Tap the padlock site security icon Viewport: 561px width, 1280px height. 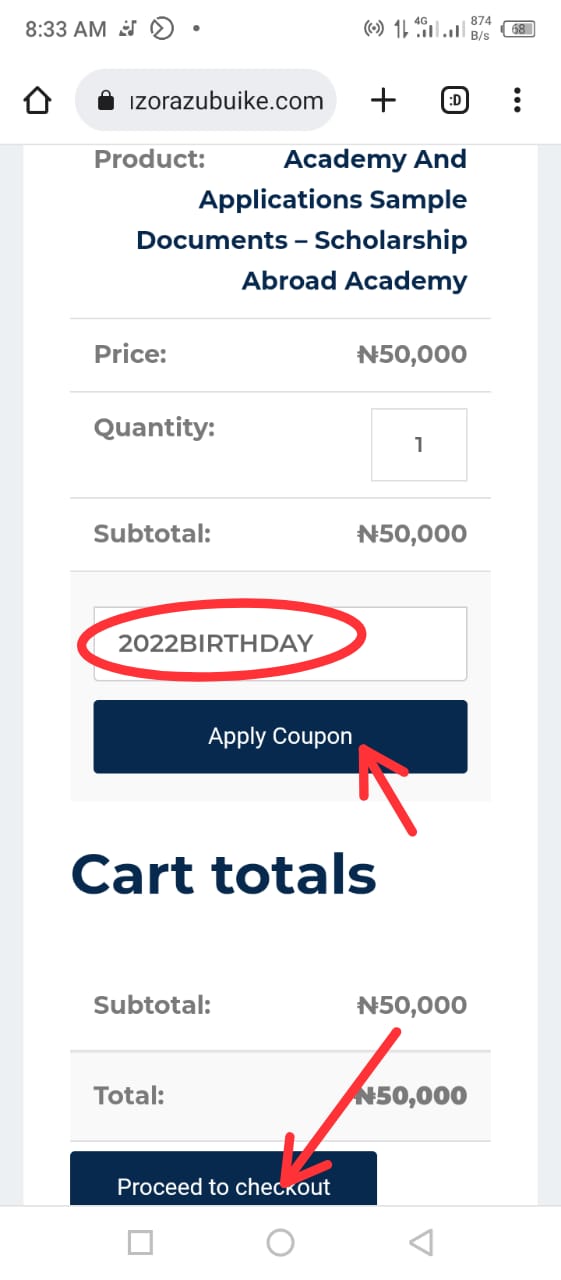104,101
